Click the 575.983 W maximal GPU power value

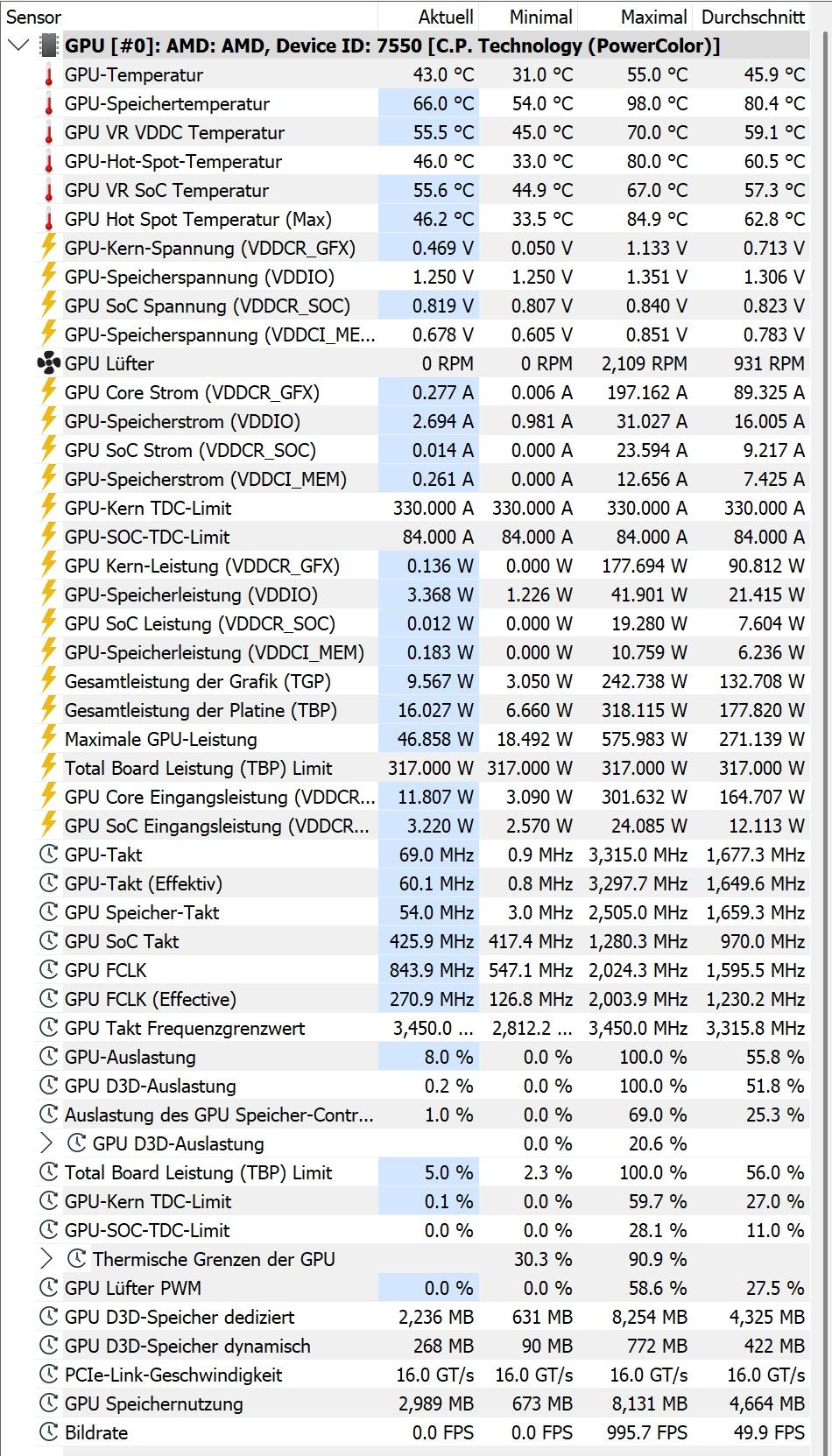pyautogui.click(x=645, y=739)
